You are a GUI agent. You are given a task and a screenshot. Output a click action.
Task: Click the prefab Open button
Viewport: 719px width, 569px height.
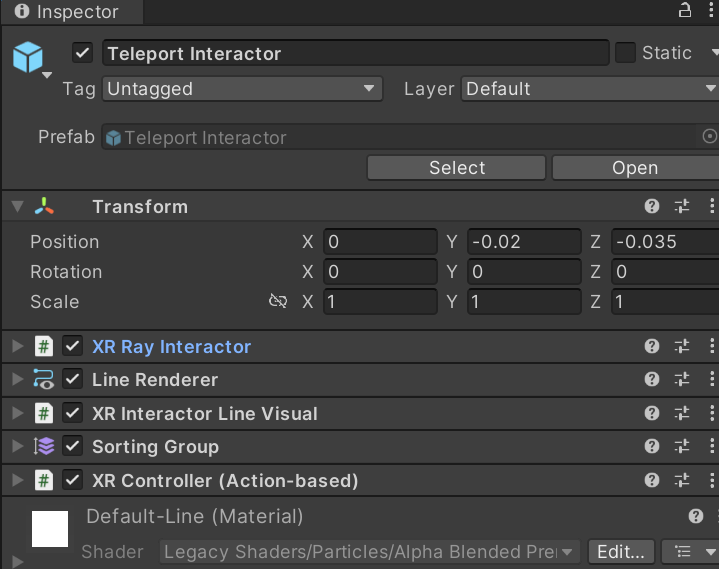pyautogui.click(x=634, y=168)
